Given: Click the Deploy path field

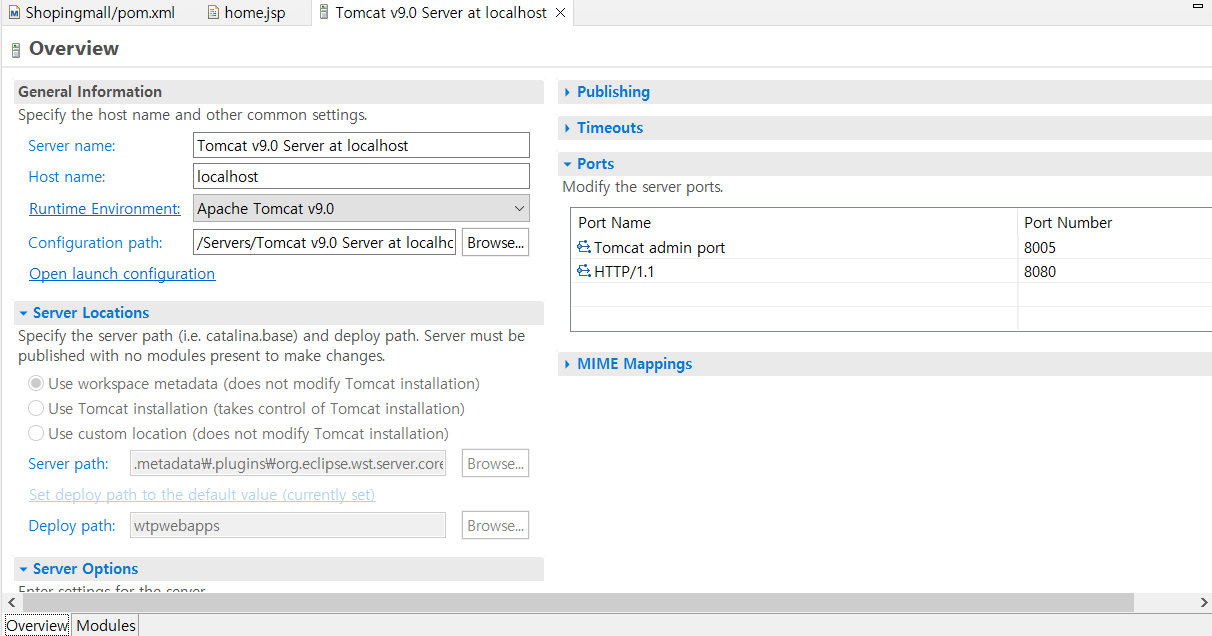Looking at the screenshot, I should tap(288, 525).
